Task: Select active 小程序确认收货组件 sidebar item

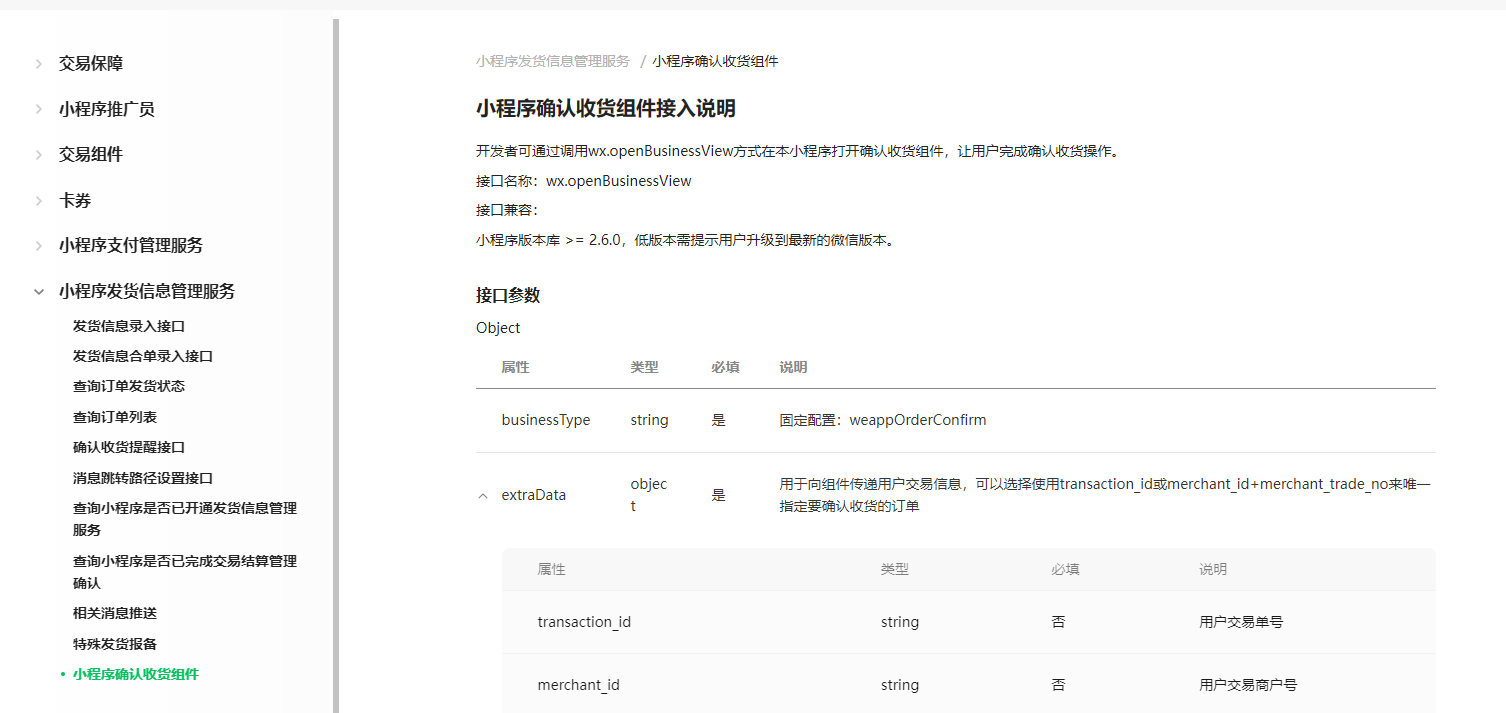Action: click(136, 674)
